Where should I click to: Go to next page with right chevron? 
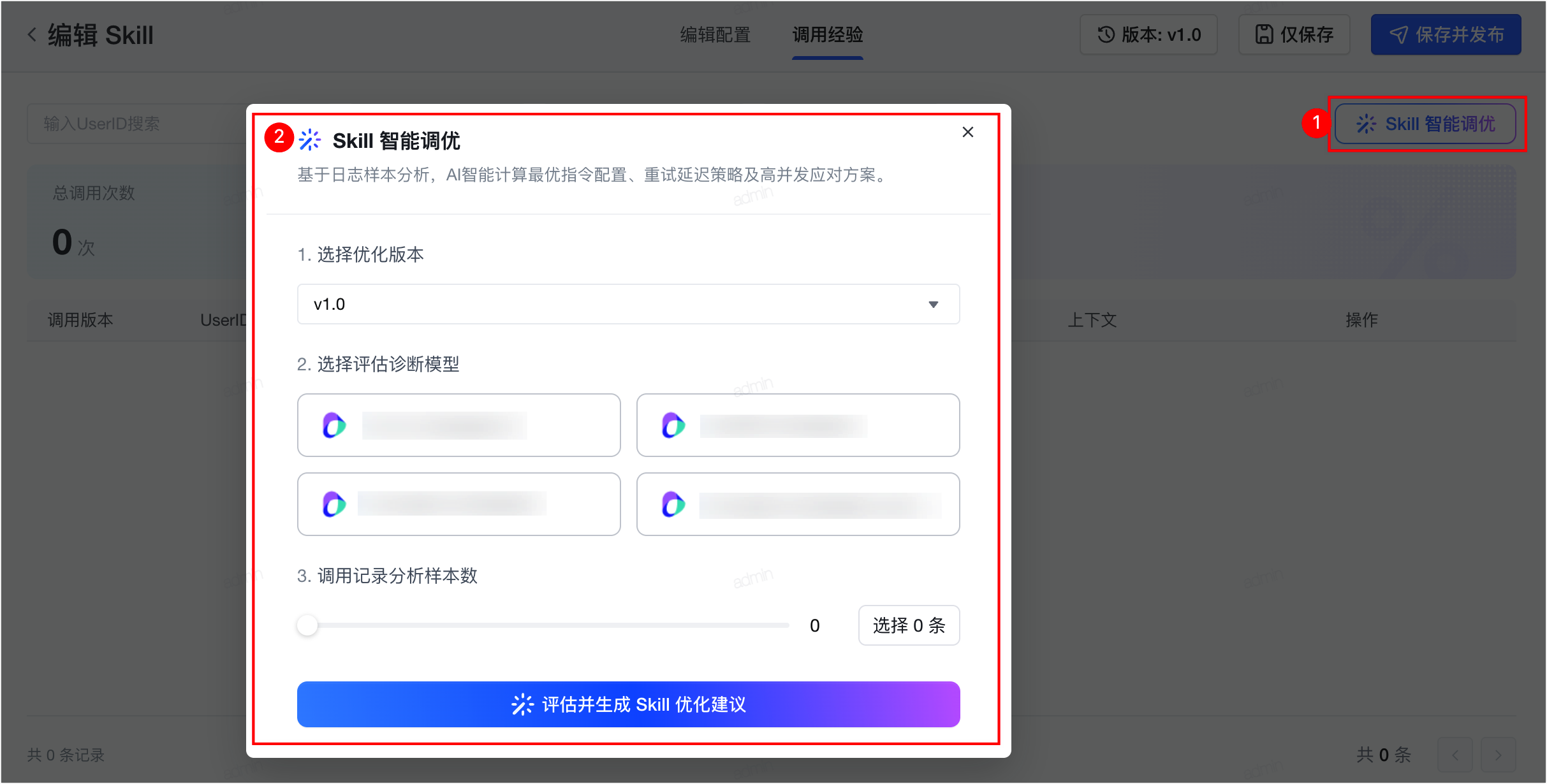pyautogui.click(x=1498, y=755)
